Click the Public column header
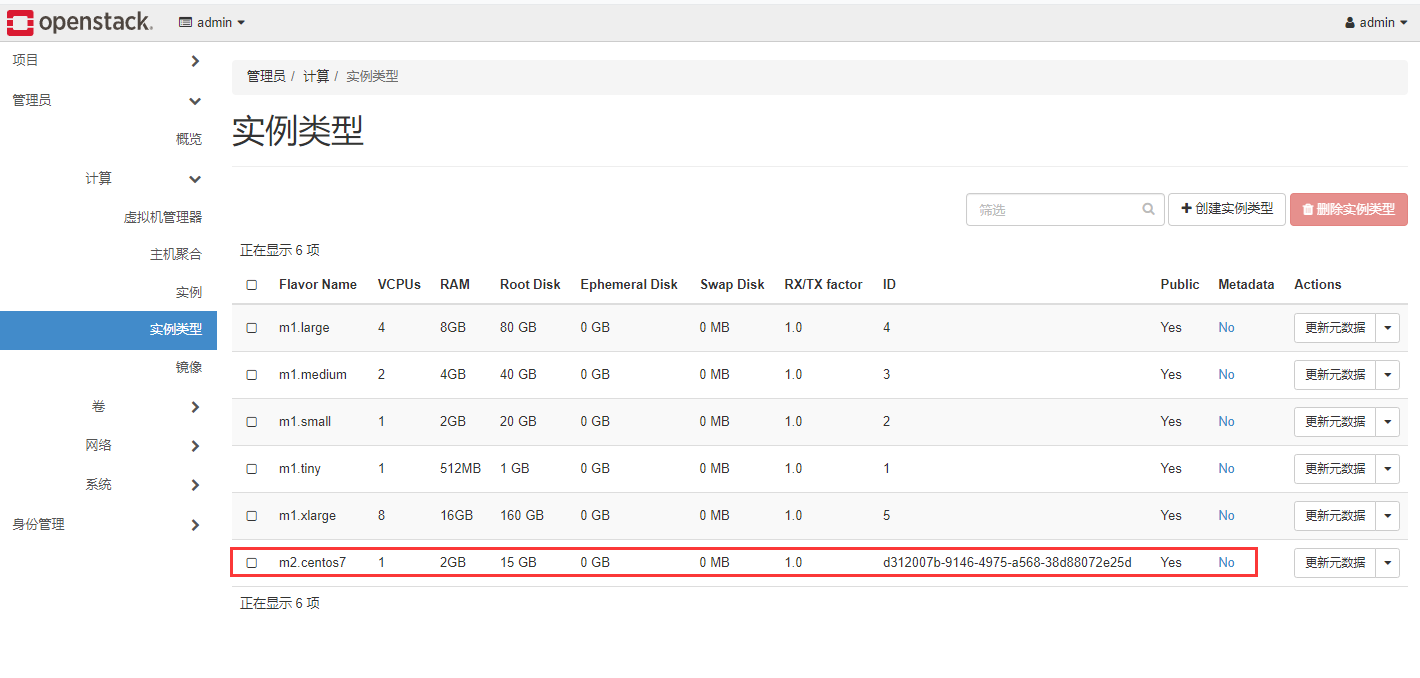This screenshot has width=1420, height=678. point(1180,285)
